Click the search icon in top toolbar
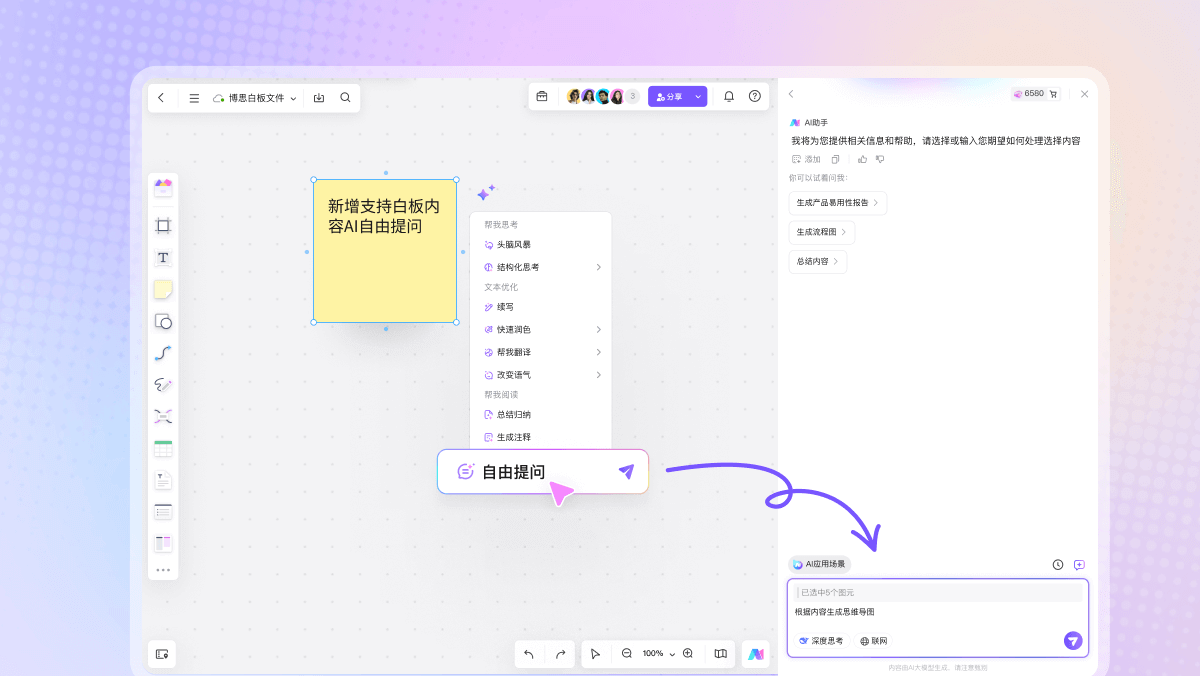The width and height of the screenshot is (1200, 676). pyautogui.click(x=345, y=98)
